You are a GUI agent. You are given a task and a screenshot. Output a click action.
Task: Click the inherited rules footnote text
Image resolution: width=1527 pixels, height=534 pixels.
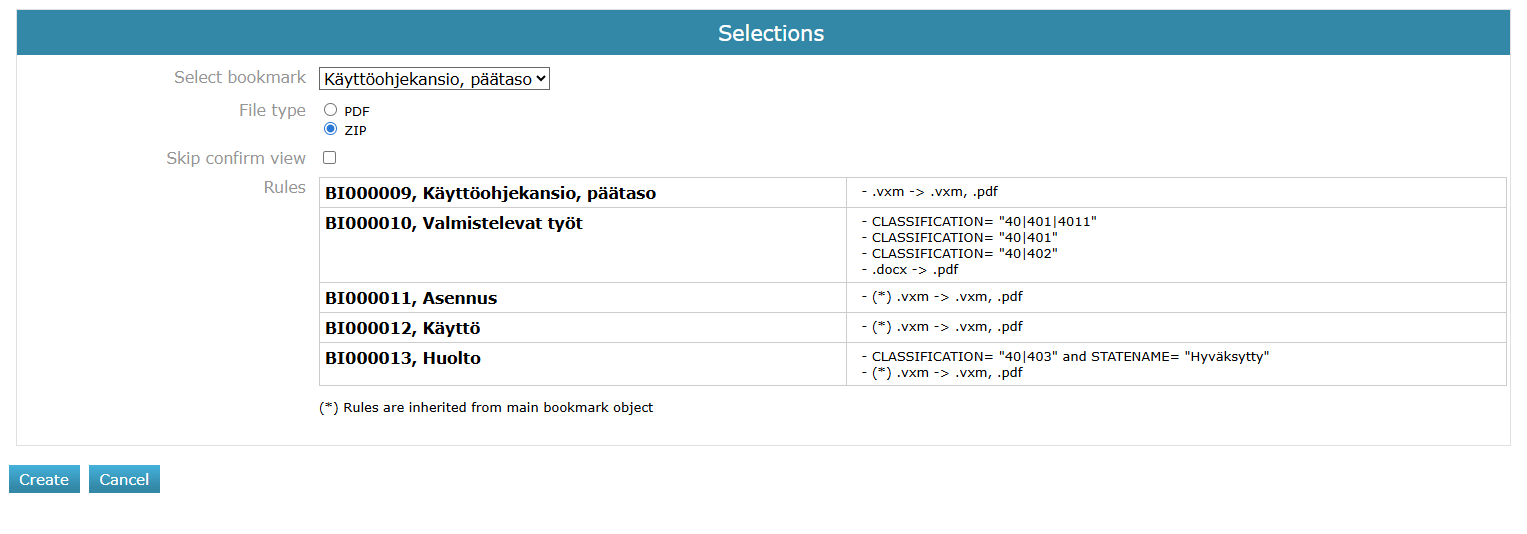[x=486, y=407]
